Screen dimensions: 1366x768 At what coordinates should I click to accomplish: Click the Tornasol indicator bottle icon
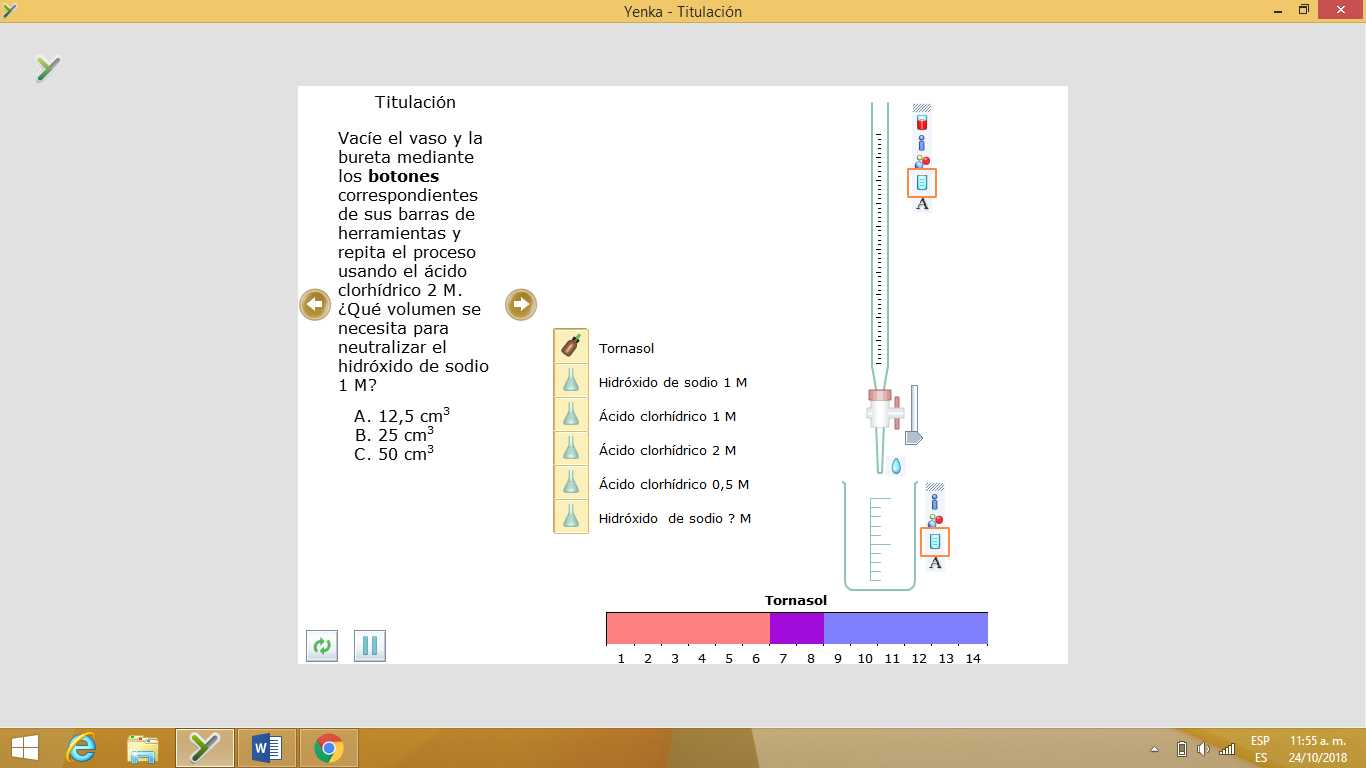coord(571,347)
